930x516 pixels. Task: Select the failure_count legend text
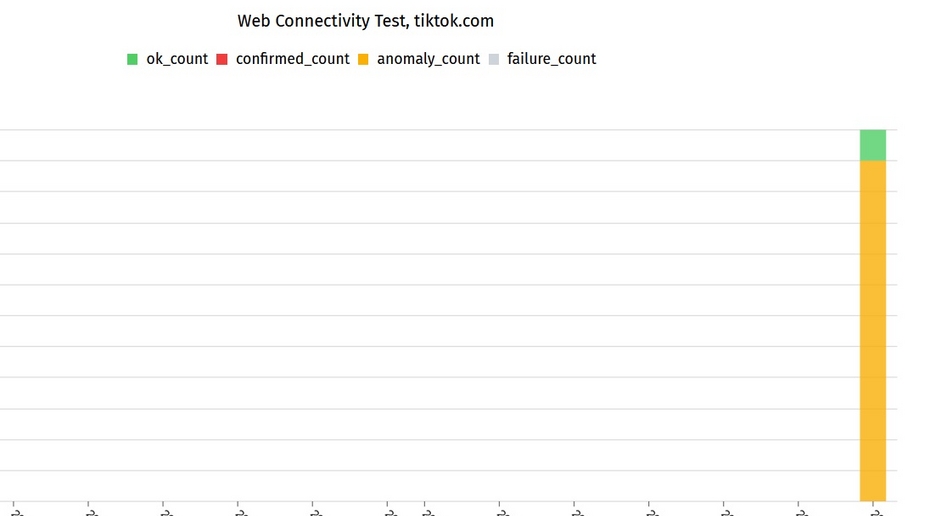pos(551,59)
